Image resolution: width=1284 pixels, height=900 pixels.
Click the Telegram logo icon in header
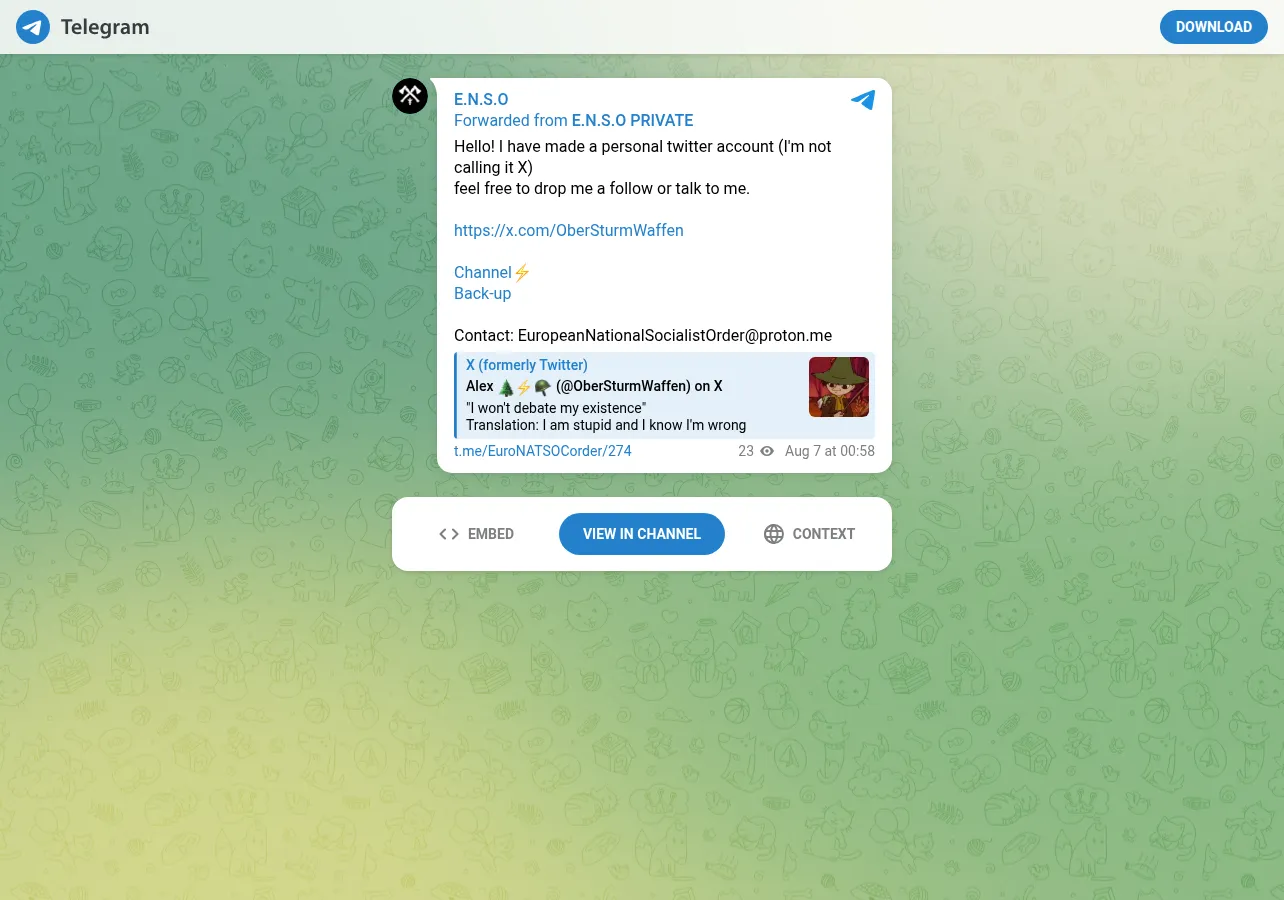point(33,27)
